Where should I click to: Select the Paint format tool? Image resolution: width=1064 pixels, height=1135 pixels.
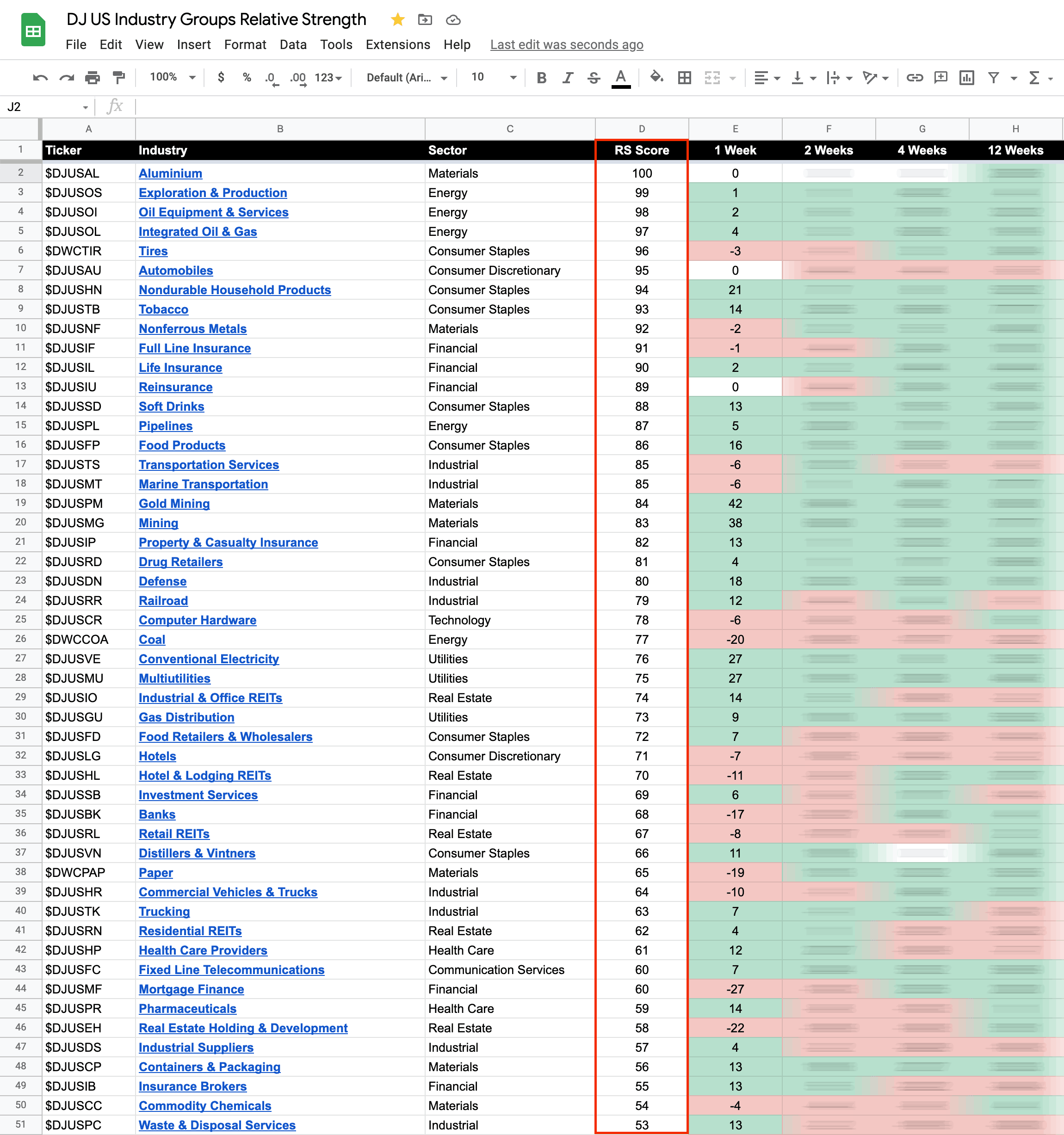[x=119, y=78]
